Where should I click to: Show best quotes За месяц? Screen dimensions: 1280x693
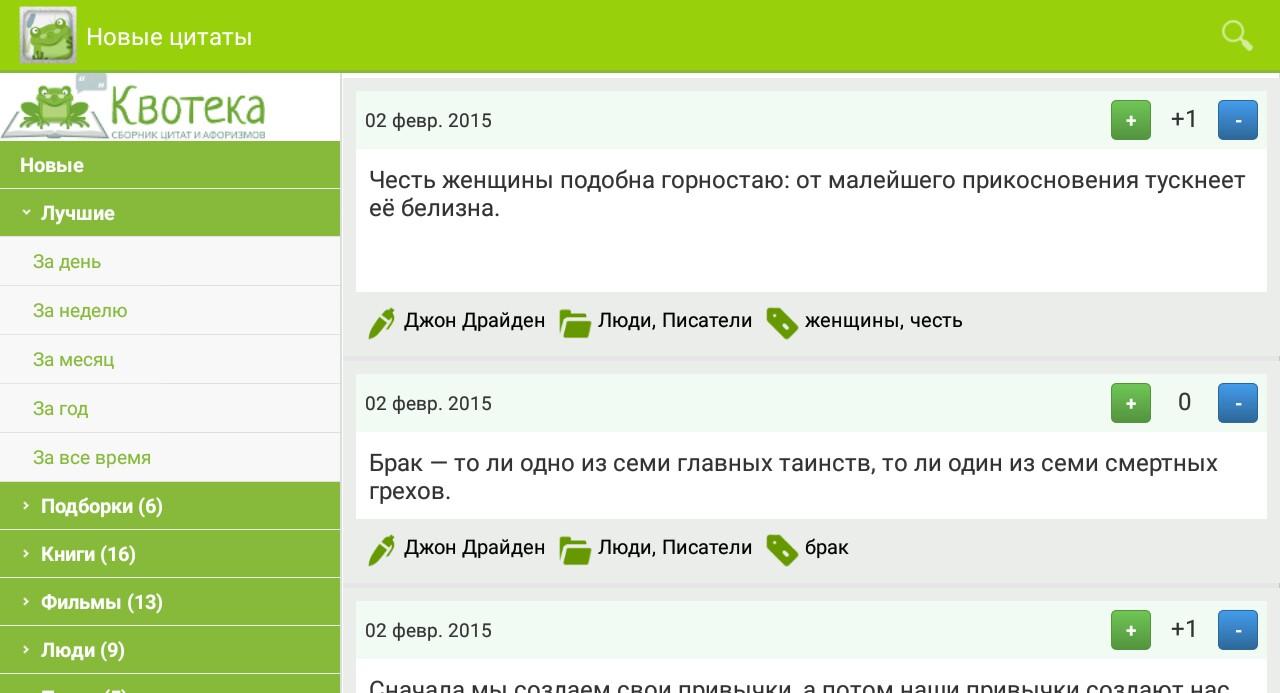pyautogui.click(x=170, y=360)
